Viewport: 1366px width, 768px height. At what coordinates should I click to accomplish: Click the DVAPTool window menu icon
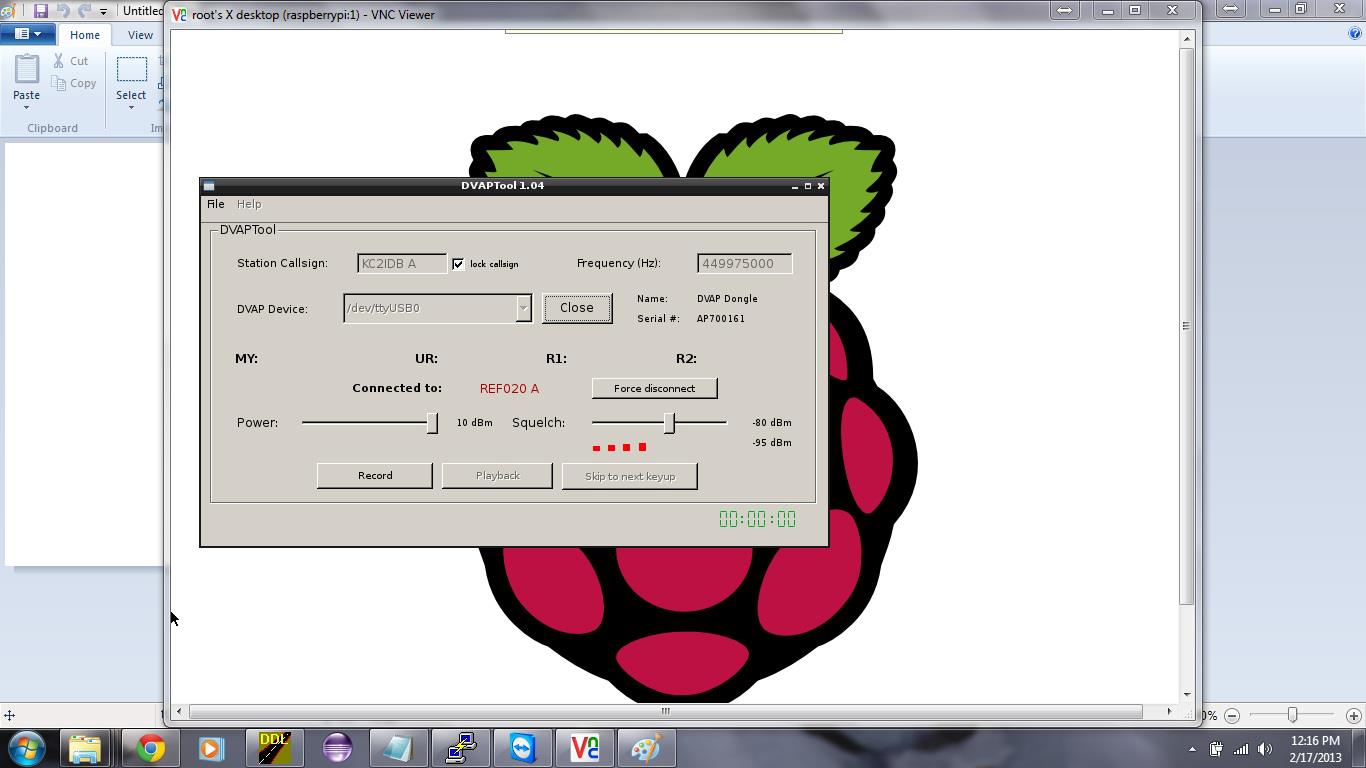click(209, 186)
